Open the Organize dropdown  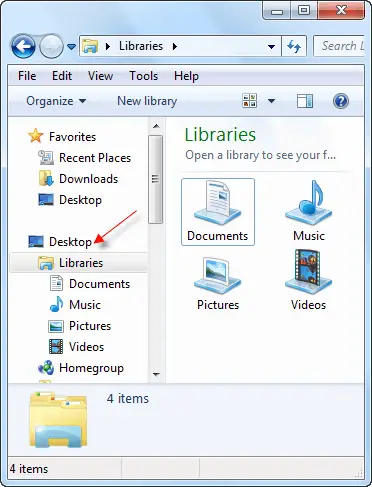[56, 101]
